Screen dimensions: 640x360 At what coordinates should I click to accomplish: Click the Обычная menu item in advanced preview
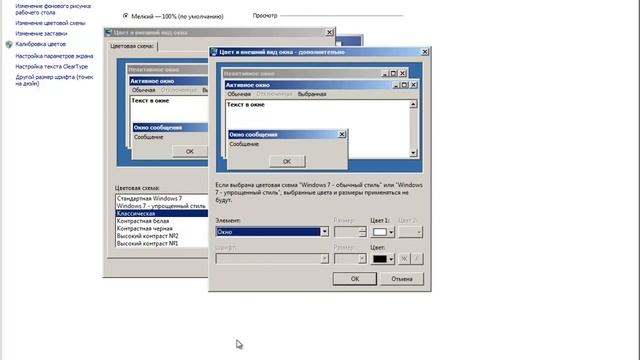[239, 94]
